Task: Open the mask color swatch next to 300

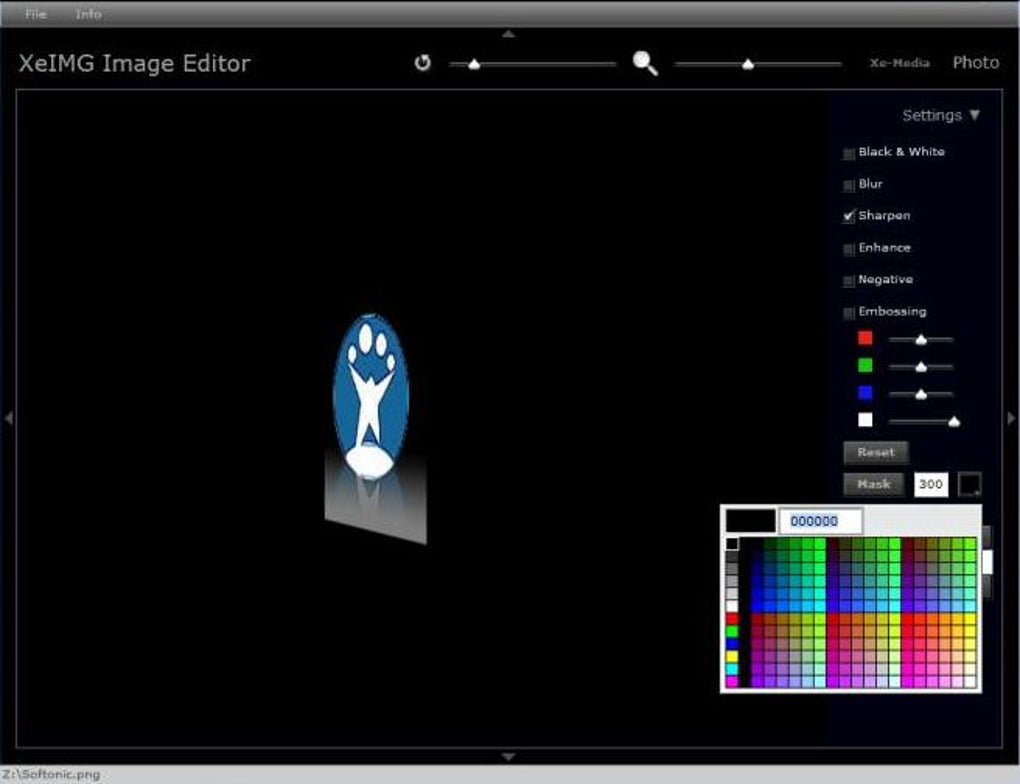Action: coord(970,484)
